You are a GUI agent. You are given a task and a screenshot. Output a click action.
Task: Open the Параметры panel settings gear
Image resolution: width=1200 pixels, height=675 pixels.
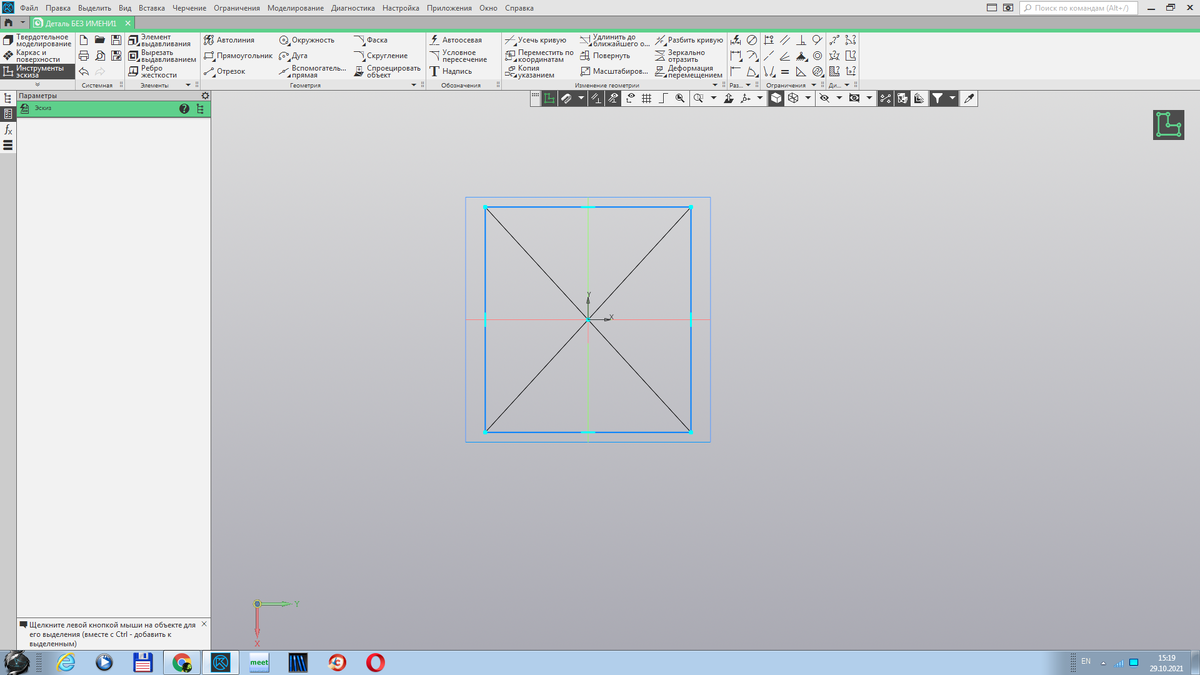tap(205, 96)
